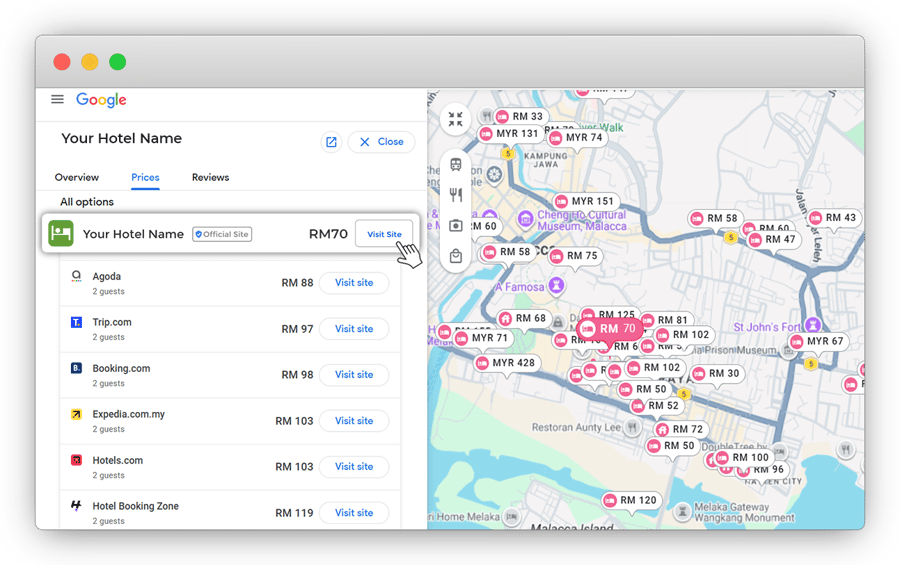
Task: Show restaurants via fork and knife icon
Action: pos(456,195)
